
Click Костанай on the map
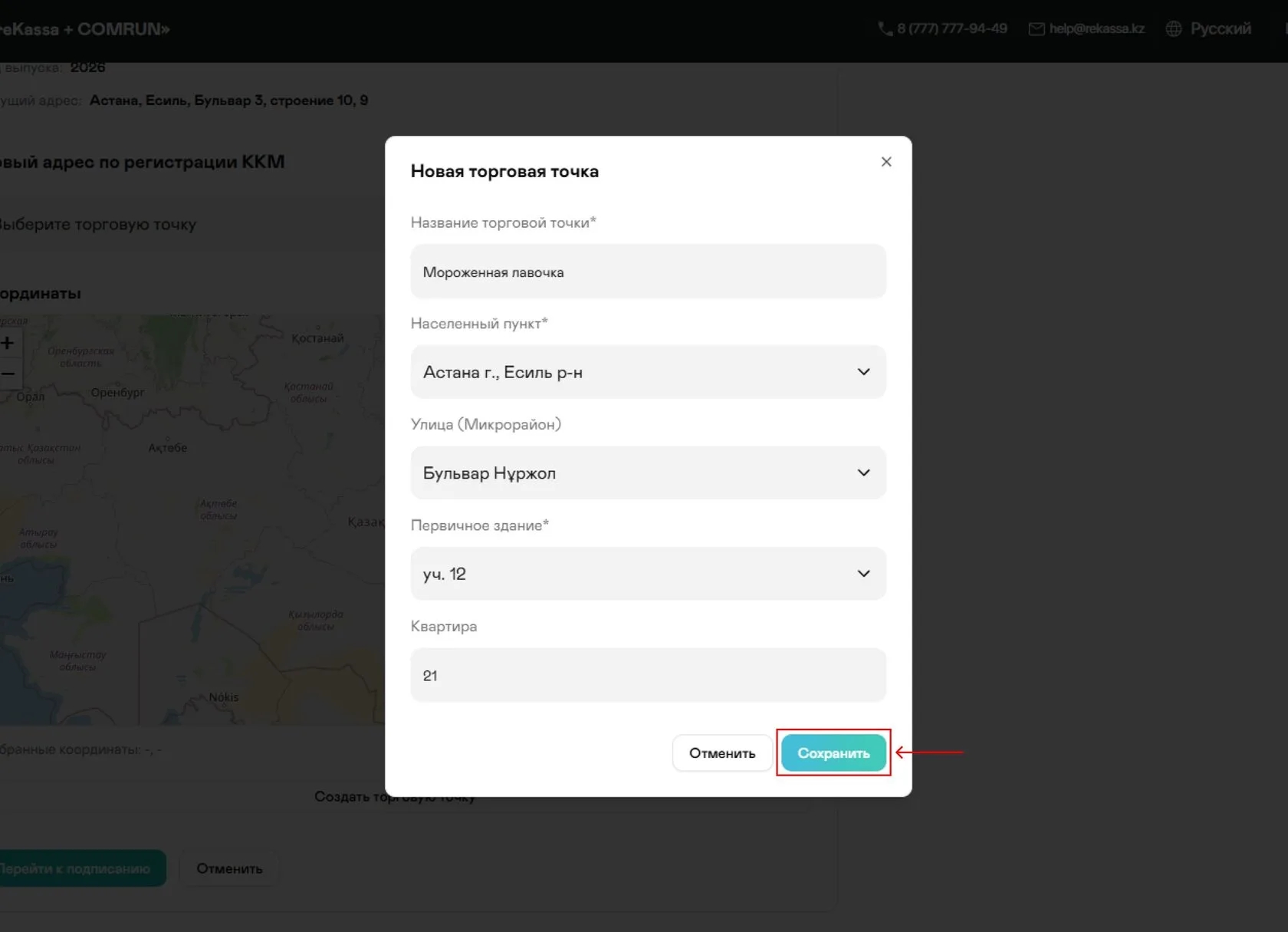tap(317, 338)
